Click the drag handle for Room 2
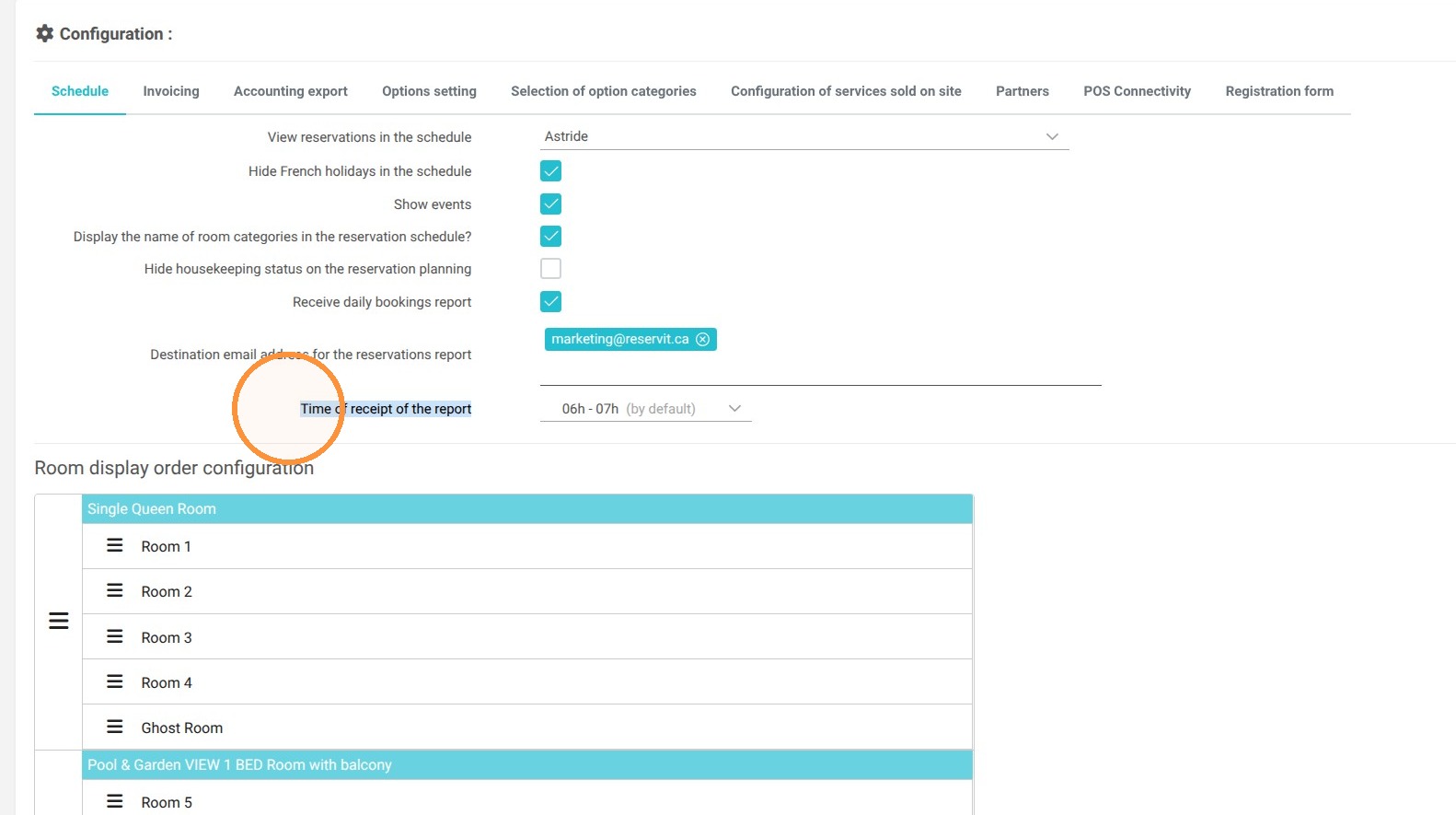The width and height of the screenshot is (1456, 815). [x=115, y=590]
